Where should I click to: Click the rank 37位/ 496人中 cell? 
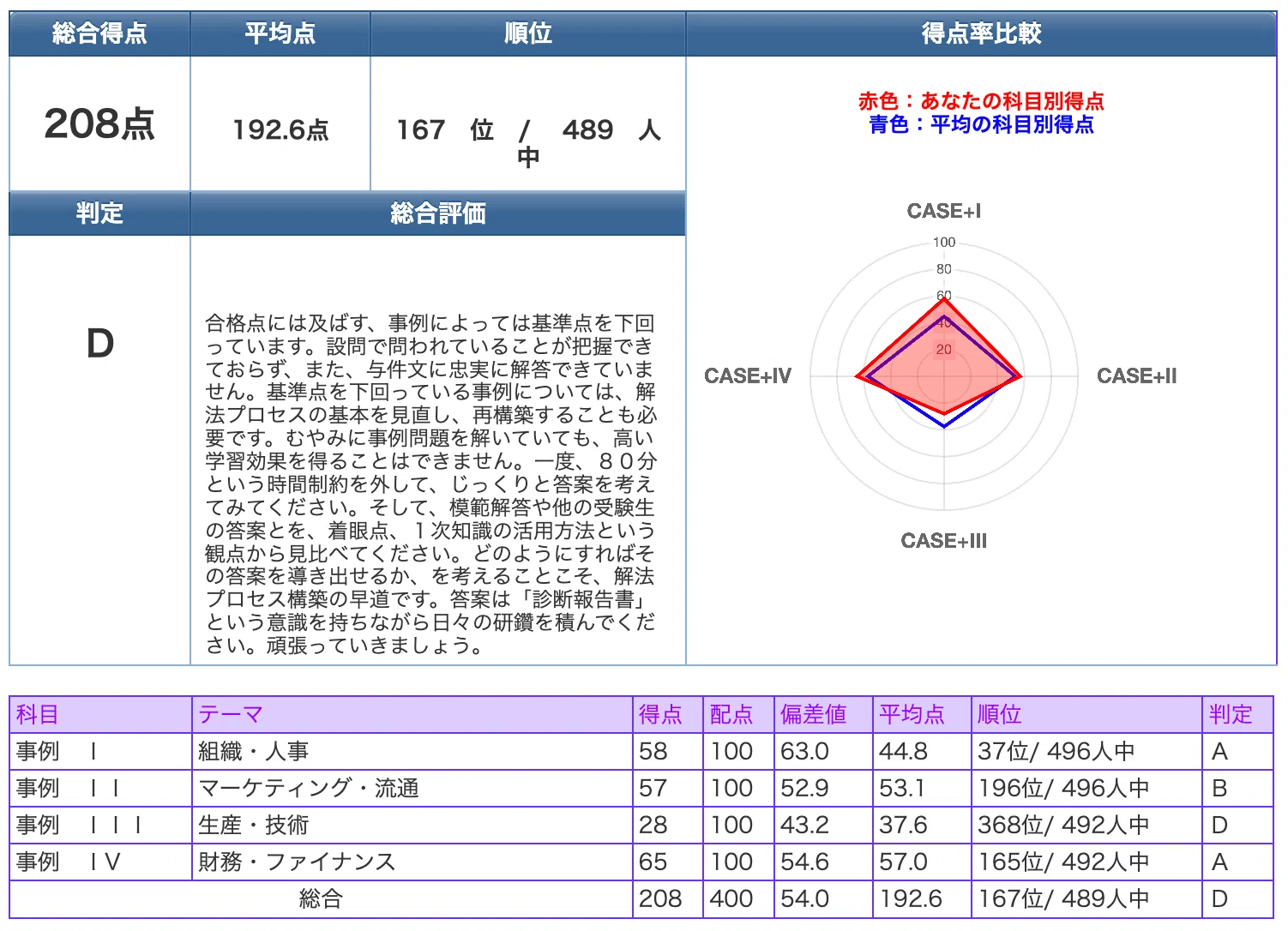click(x=1086, y=751)
